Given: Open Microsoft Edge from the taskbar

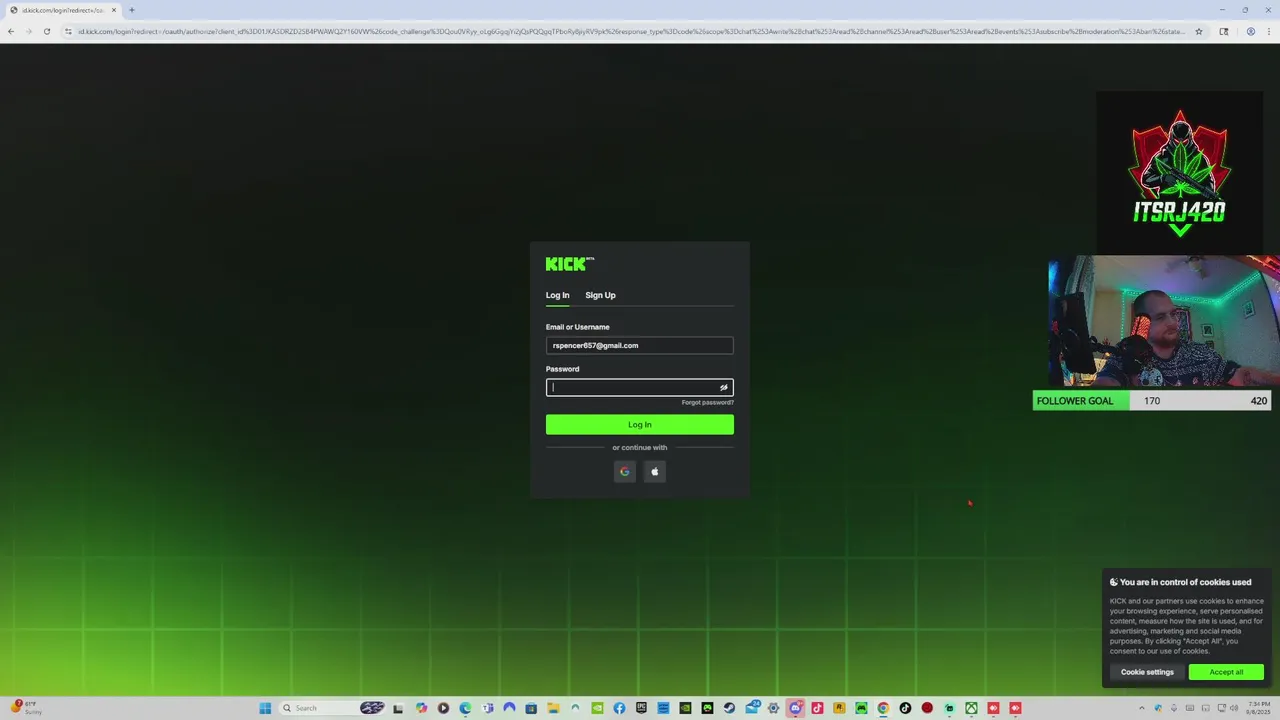Looking at the screenshot, I should pyautogui.click(x=465, y=708).
